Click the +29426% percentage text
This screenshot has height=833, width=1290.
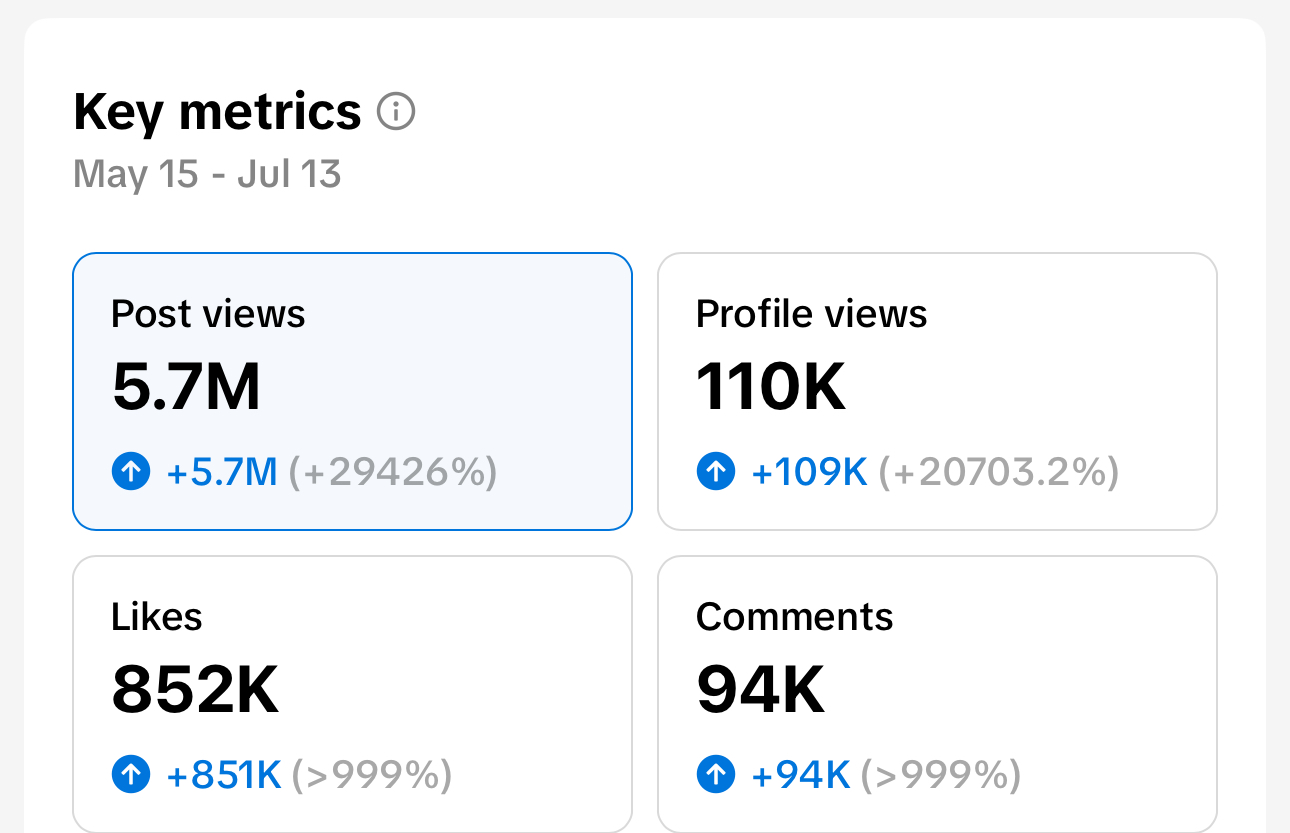click(x=393, y=471)
